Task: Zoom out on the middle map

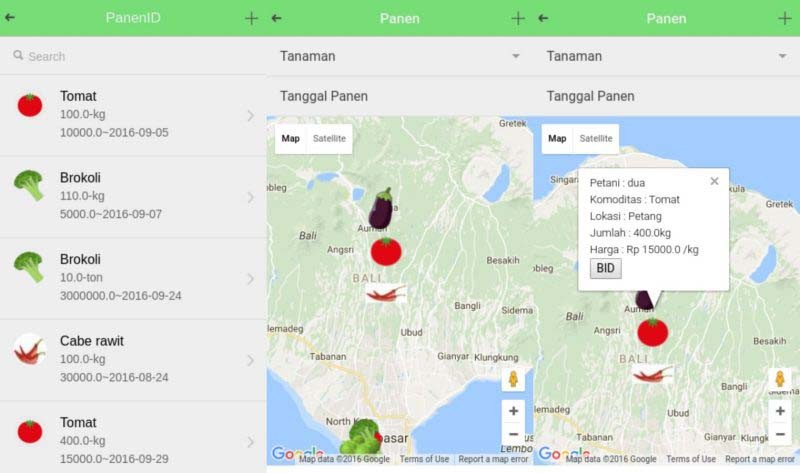Action: point(513,435)
